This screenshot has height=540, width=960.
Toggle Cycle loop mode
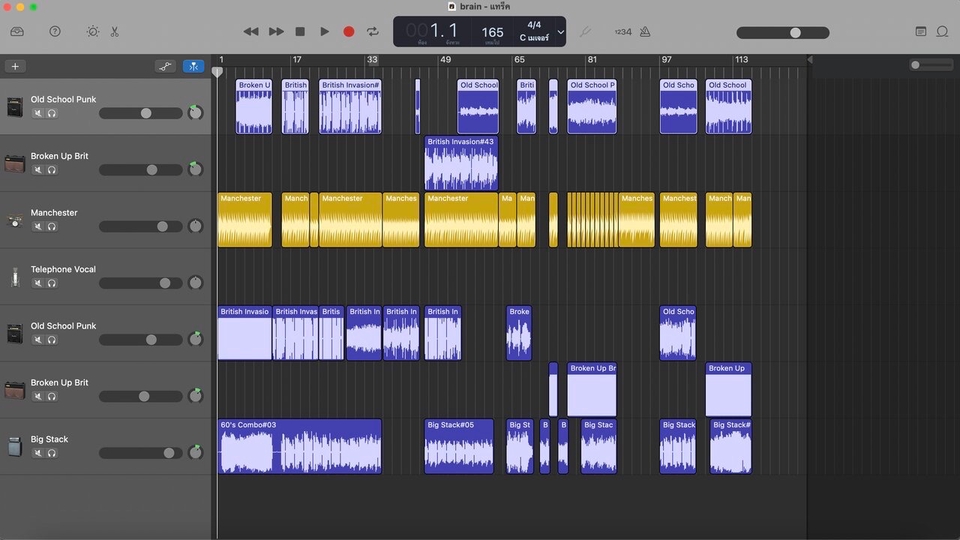372,31
